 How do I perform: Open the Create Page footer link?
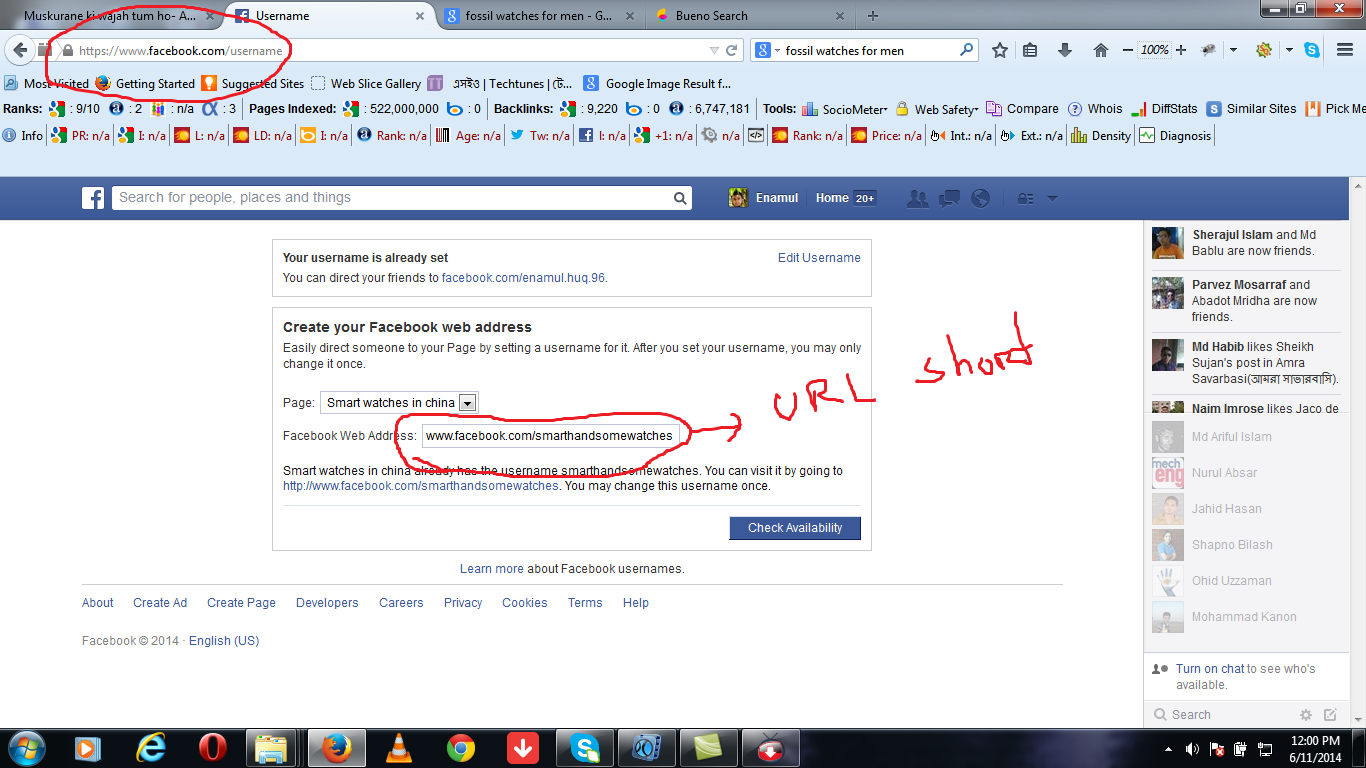click(x=241, y=603)
